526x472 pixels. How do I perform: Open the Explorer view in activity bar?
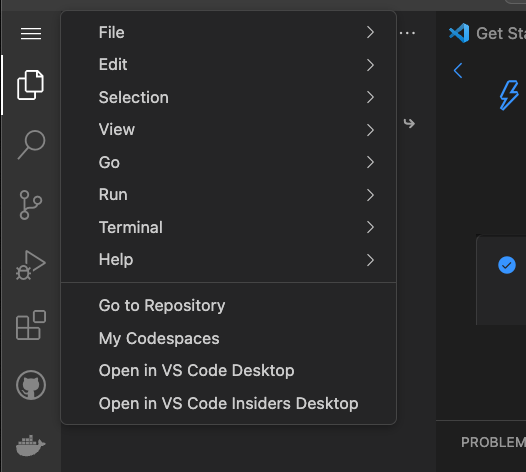click(31, 85)
